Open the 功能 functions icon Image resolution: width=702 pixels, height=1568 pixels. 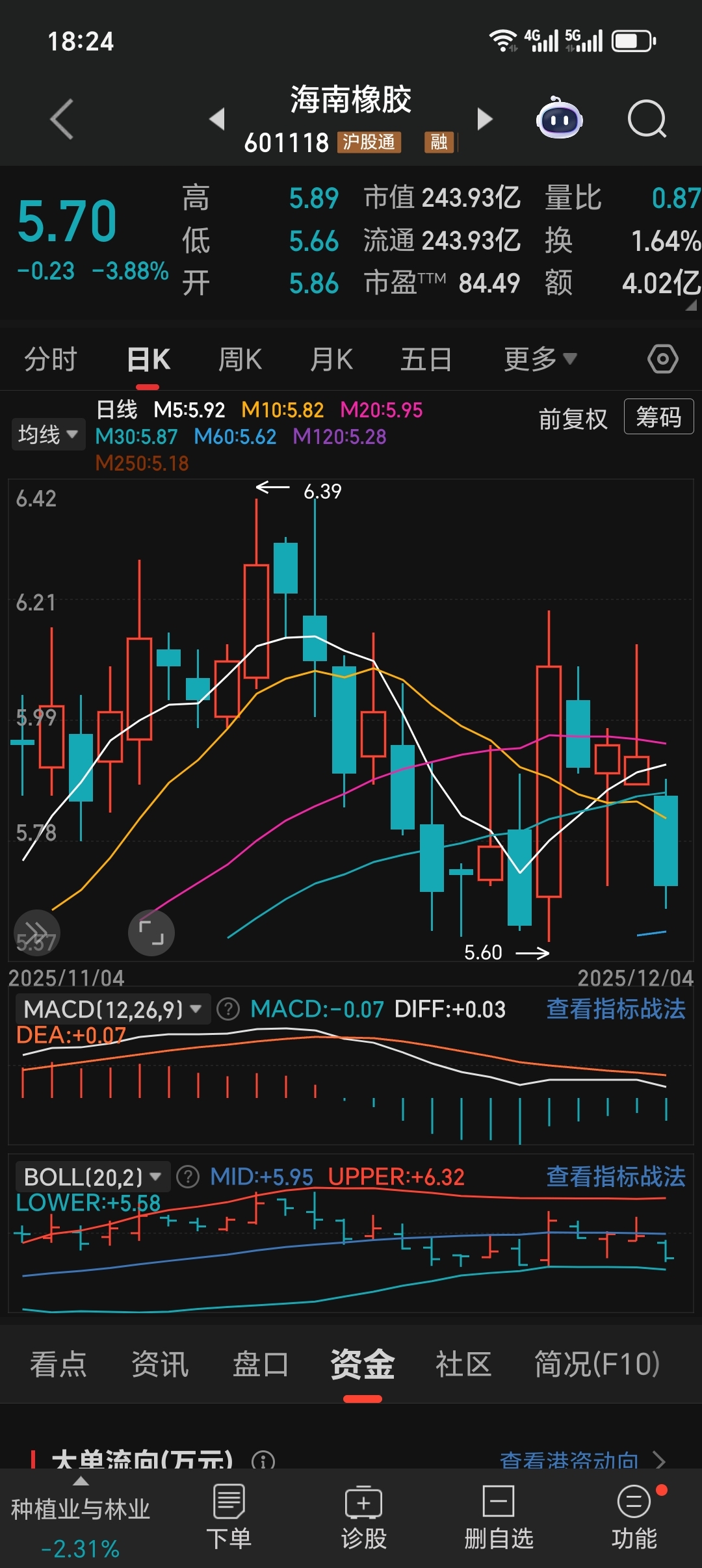[634, 1502]
